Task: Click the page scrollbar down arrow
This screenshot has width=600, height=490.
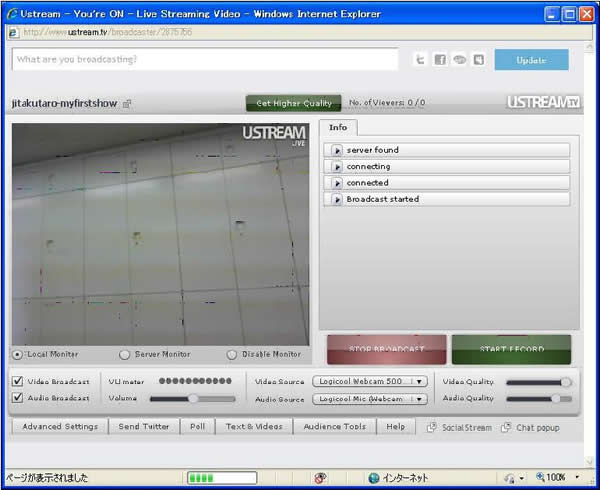Action: tap(589, 461)
